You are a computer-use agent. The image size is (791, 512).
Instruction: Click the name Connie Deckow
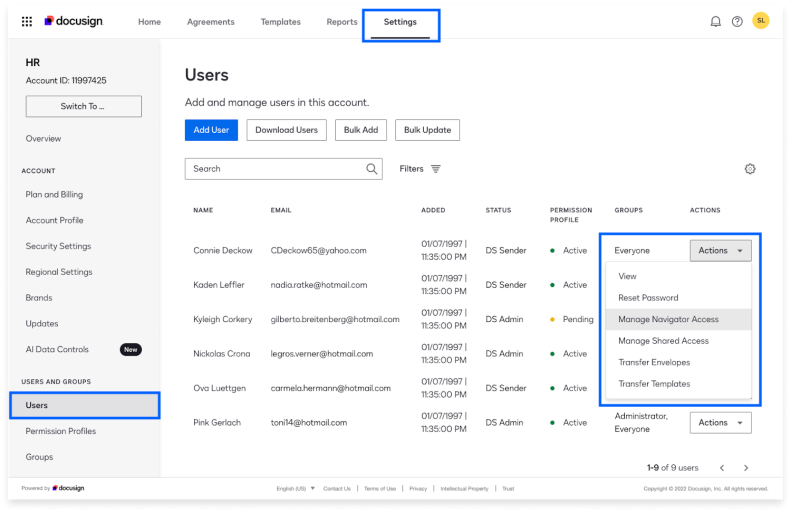pos(222,251)
